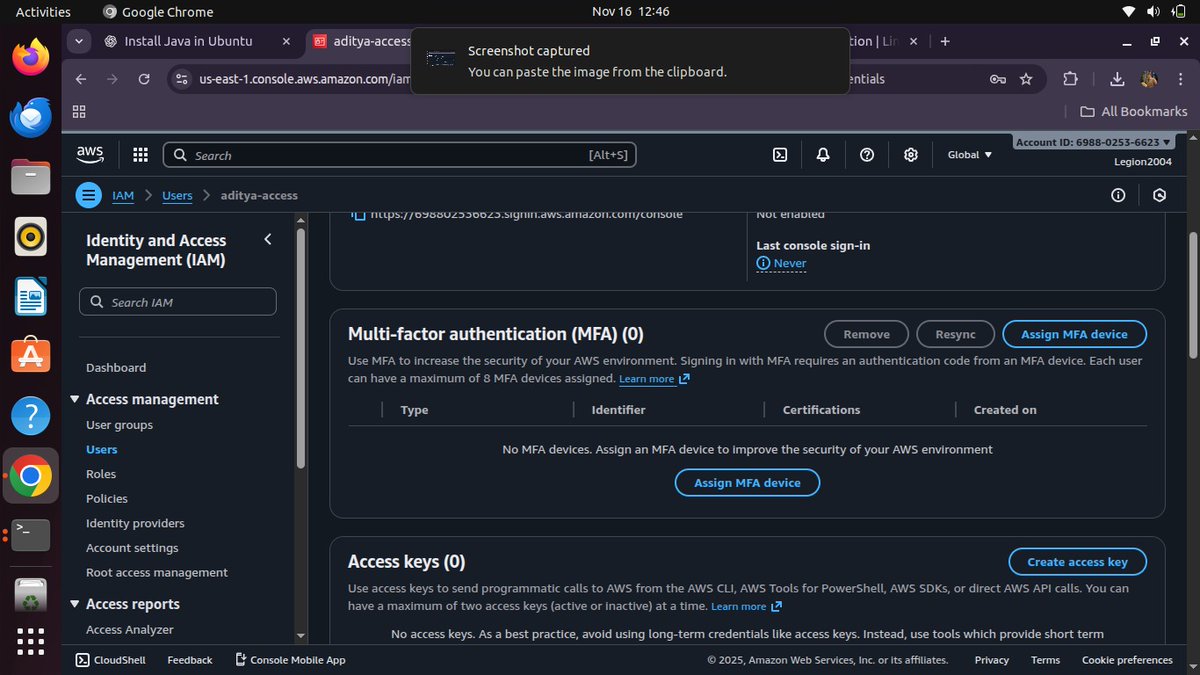Image resolution: width=1200 pixels, height=675 pixels.
Task: Open Access Analyzer in the sidebar
Action: (130, 630)
